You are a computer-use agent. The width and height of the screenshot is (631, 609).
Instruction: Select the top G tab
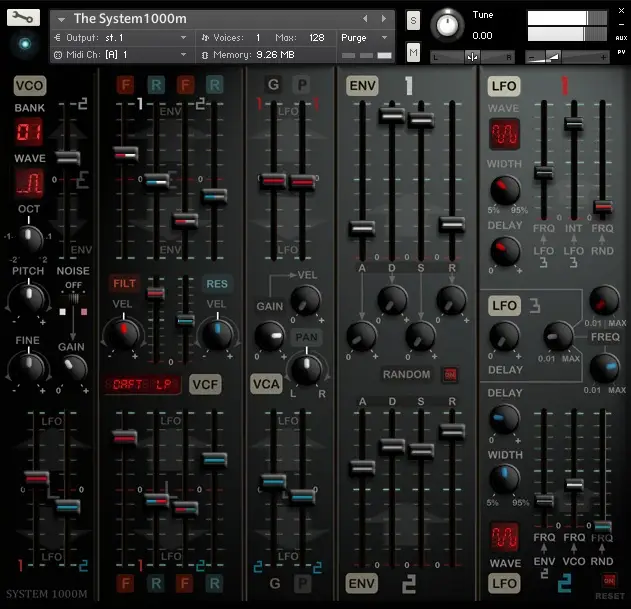[x=273, y=85]
